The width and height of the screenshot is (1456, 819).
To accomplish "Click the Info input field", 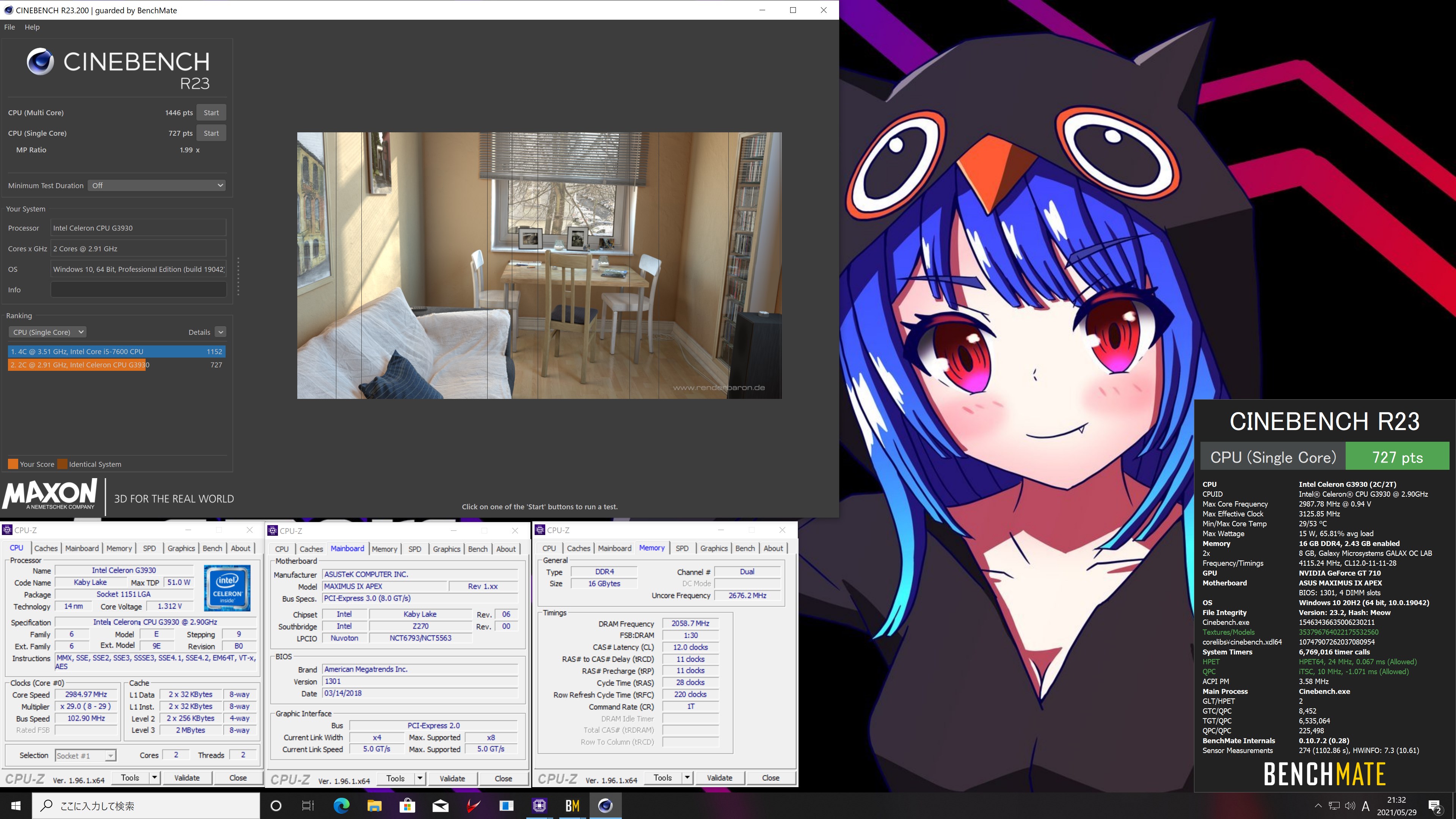I will 138,289.
